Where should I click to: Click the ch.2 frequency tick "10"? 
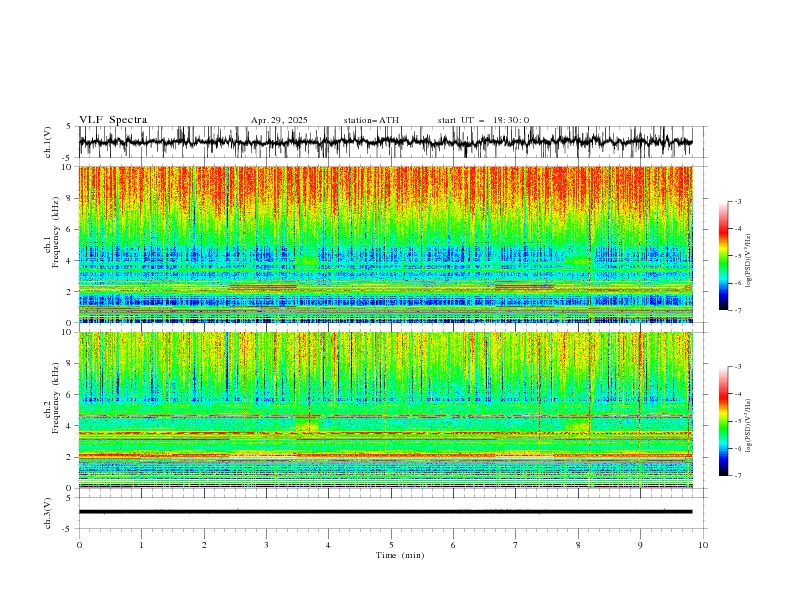coord(68,332)
